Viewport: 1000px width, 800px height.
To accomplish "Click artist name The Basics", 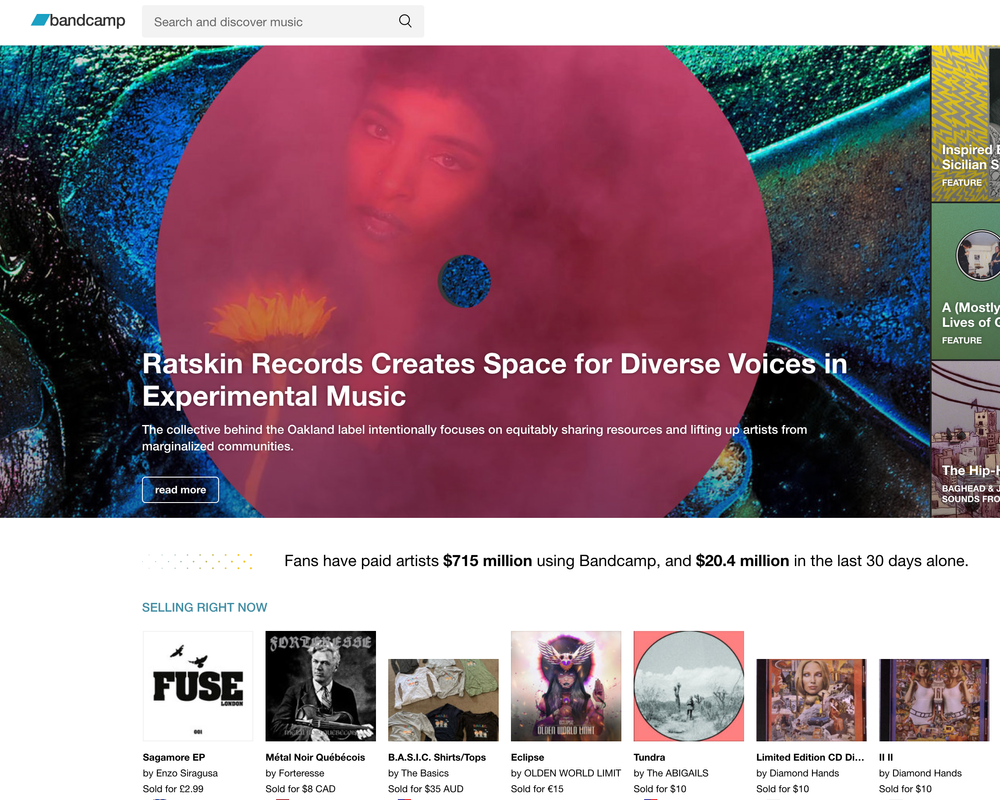I will point(425,773).
